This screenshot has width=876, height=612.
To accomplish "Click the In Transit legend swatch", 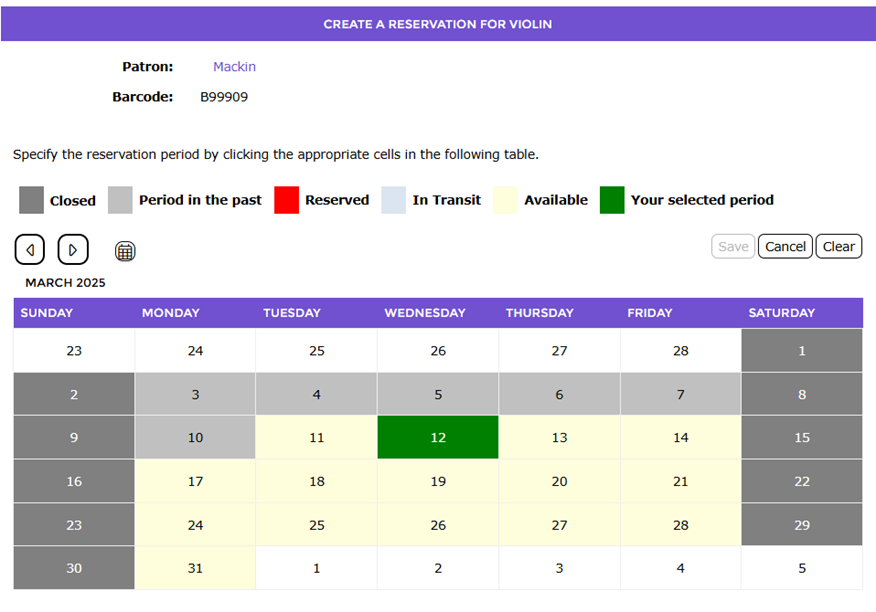I will click(393, 200).
